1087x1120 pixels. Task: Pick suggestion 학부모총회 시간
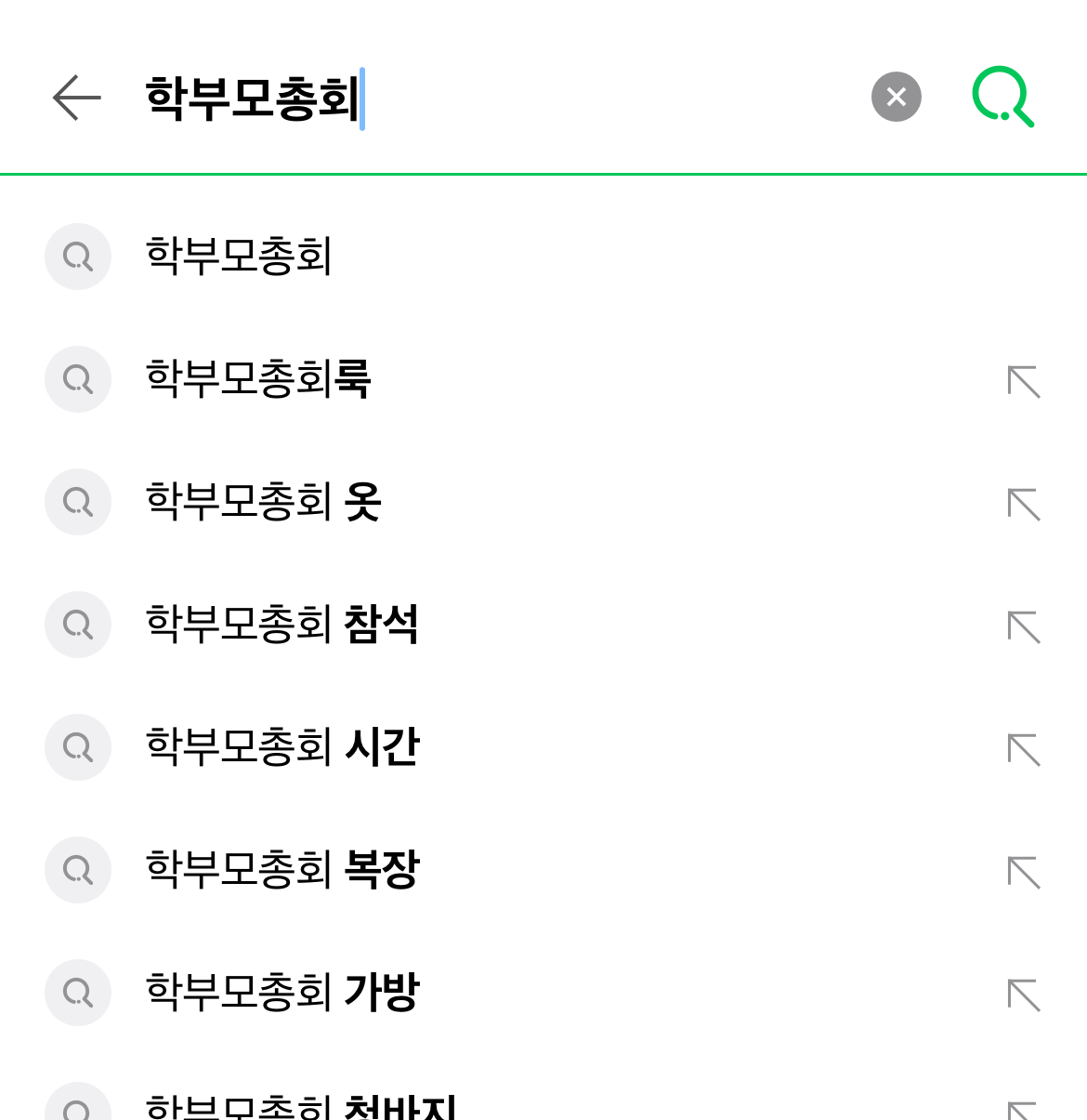coord(543,747)
